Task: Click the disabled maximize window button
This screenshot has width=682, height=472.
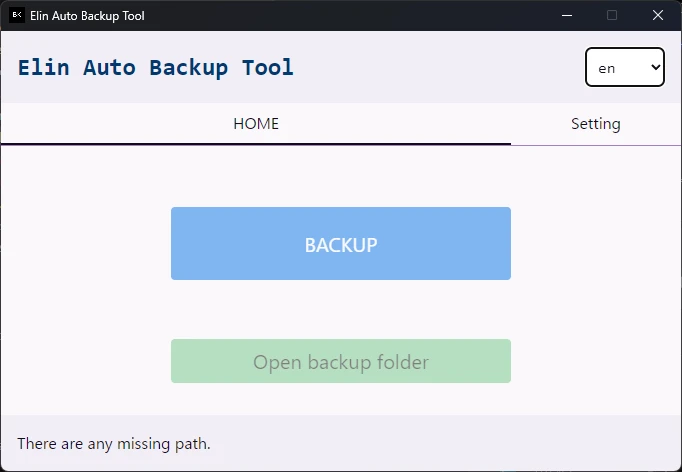Action: [612, 16]
